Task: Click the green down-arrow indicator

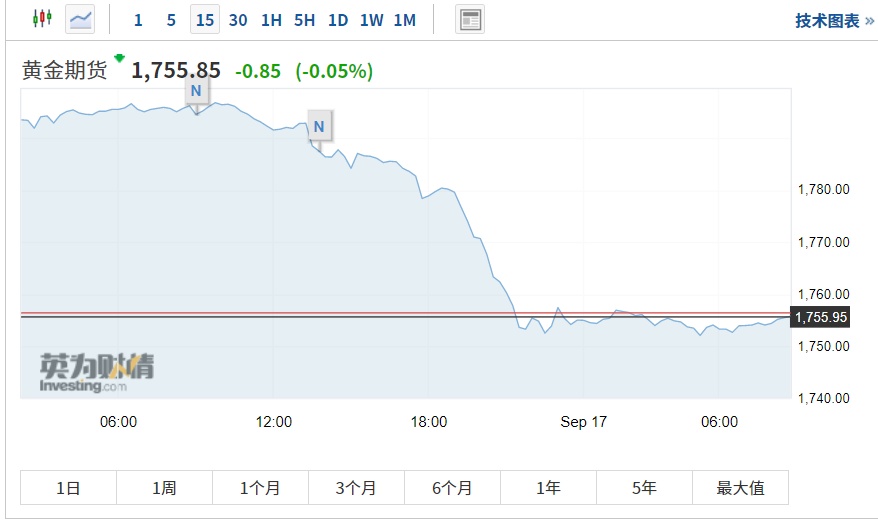Action: tap(120, 58)
